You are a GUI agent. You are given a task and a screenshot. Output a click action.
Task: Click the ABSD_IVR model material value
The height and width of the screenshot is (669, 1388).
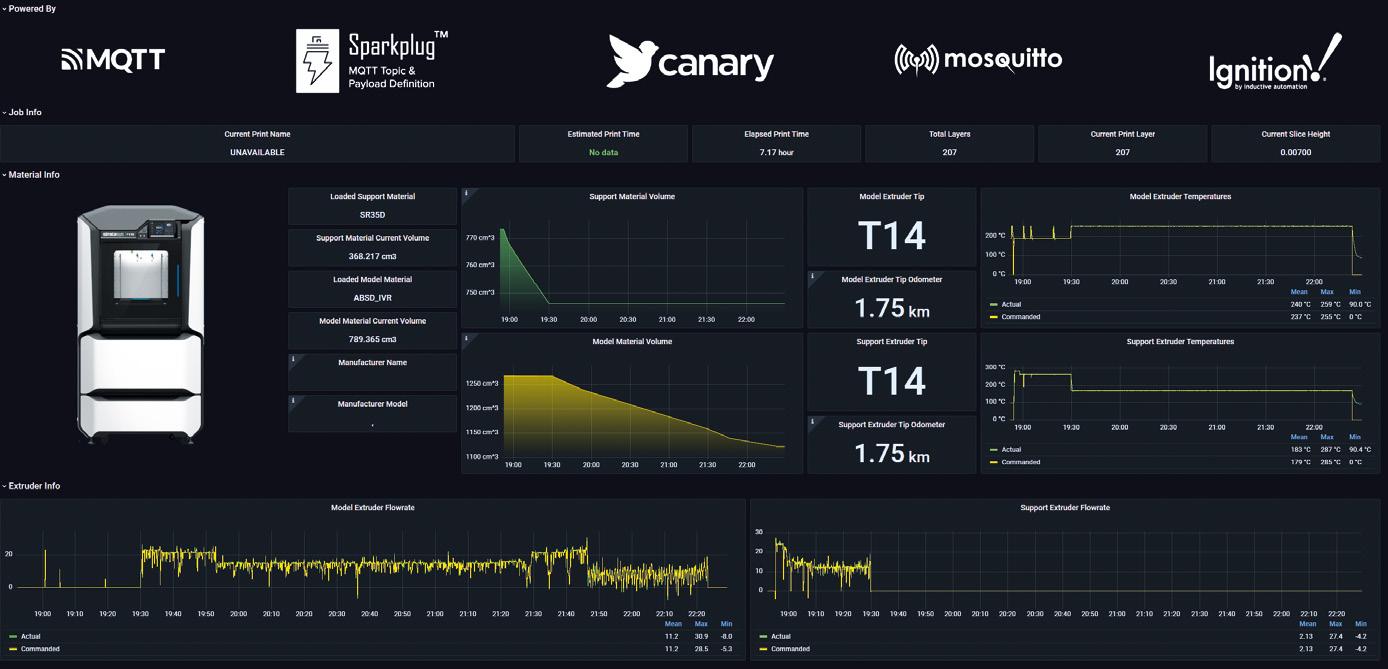pyautogui.click(x=372, y=298)
